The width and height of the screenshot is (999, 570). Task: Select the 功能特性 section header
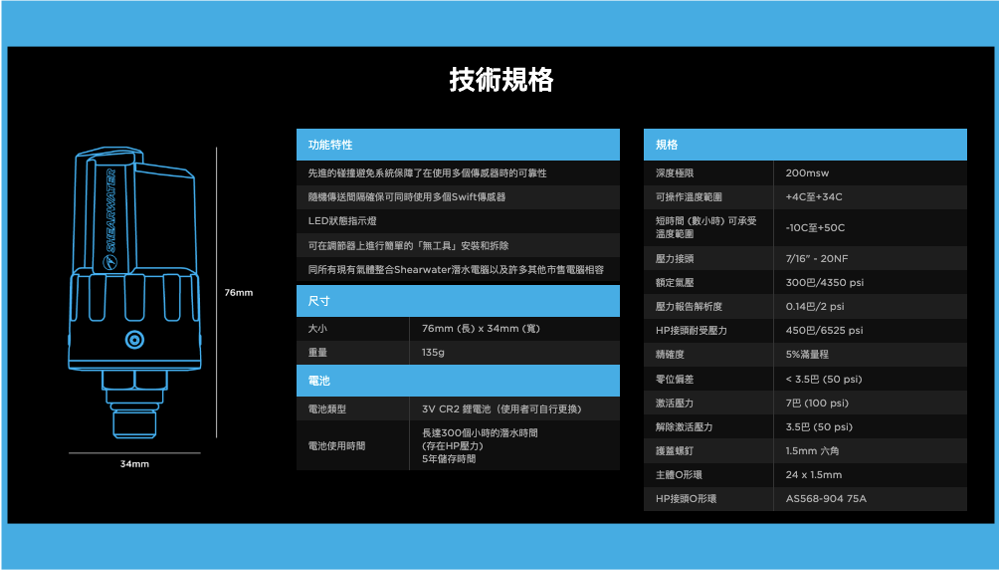(x=458, y=145)
